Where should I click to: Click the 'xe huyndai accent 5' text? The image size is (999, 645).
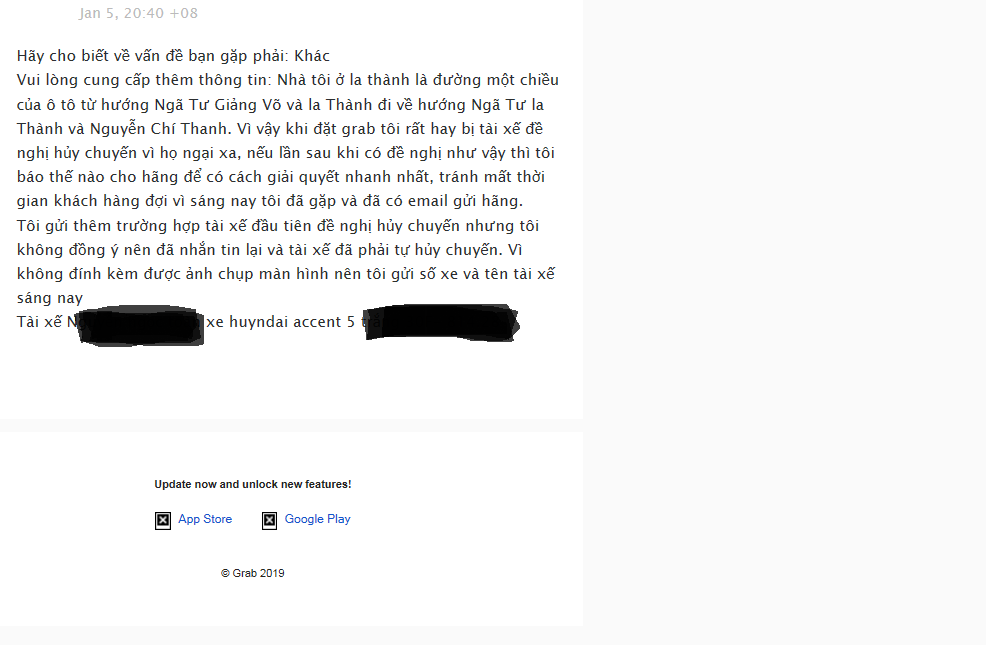point(280,322)
